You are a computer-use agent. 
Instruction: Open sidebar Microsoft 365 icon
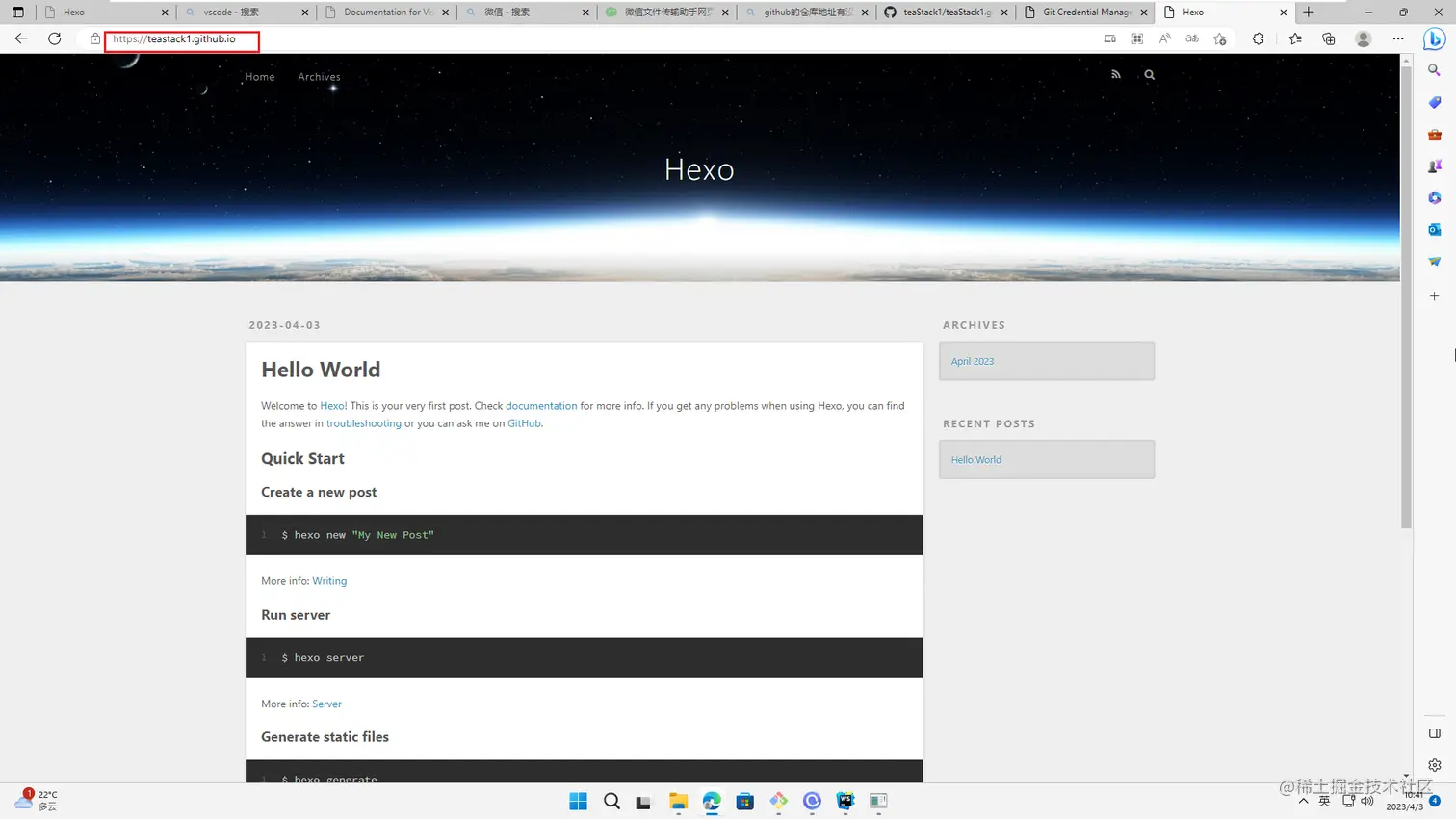1435,198
